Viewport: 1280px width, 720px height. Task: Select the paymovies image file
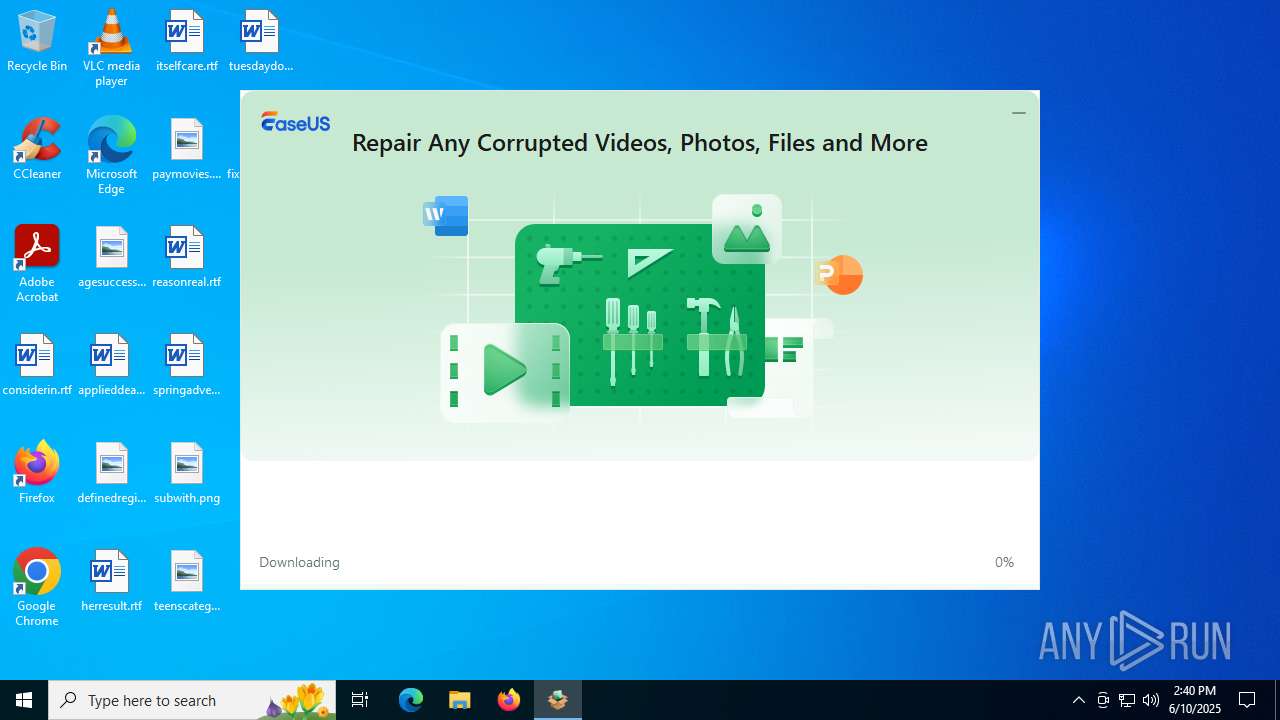click(186, 150)
